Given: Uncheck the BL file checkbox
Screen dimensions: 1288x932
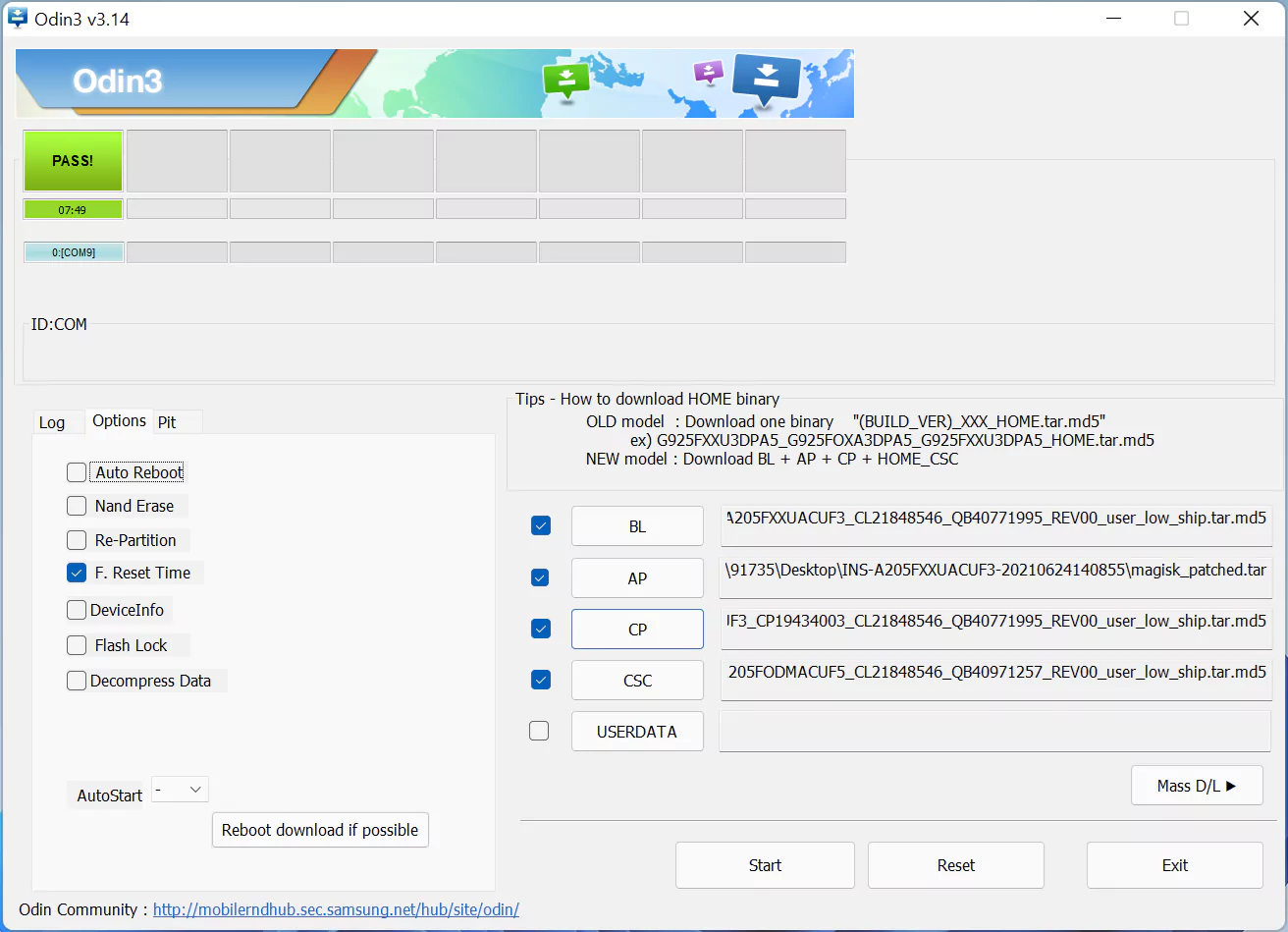Looking at the screenshot, I should pos(540,525).
